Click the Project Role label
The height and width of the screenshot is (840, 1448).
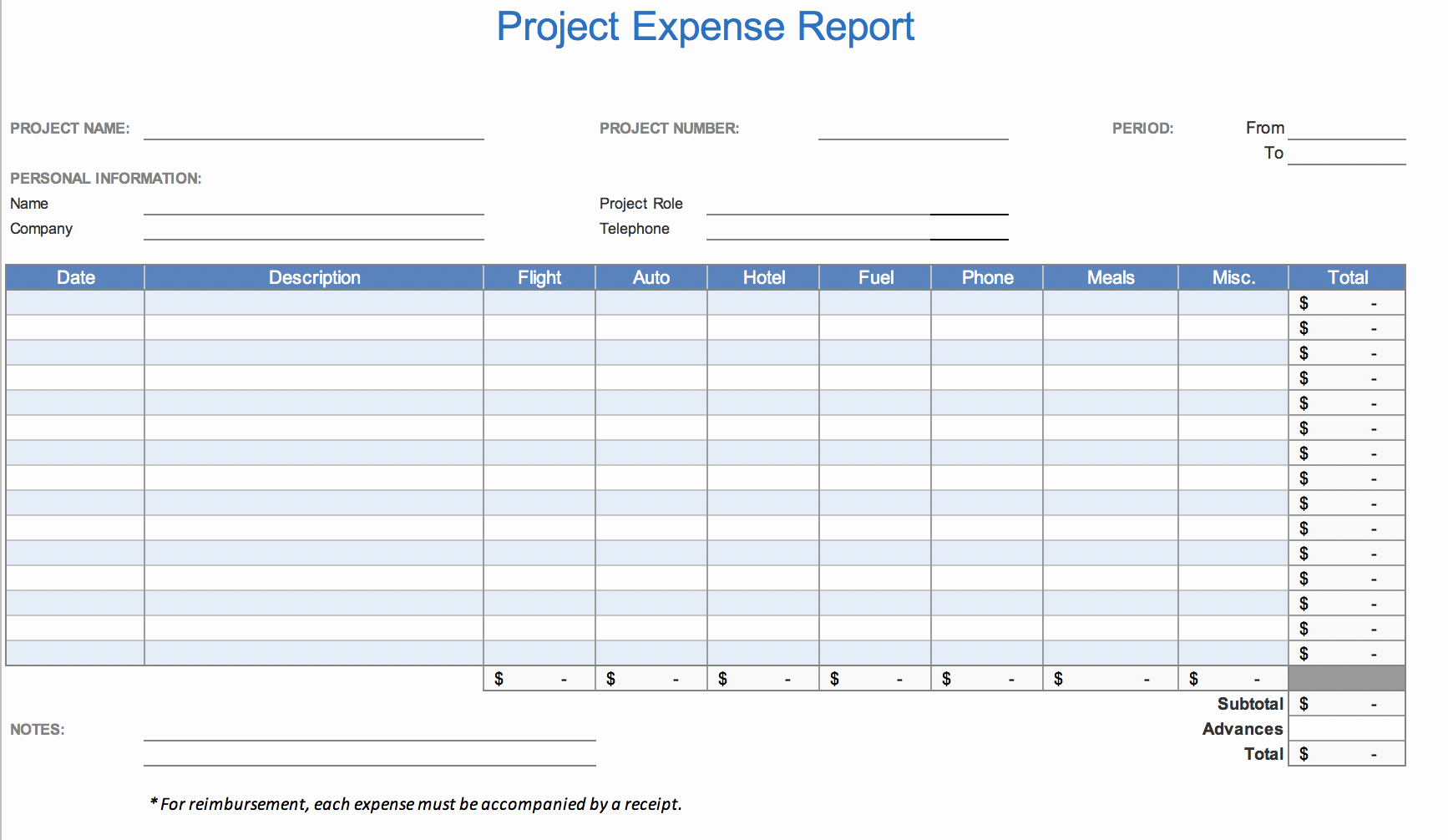[x=641, y=204]
